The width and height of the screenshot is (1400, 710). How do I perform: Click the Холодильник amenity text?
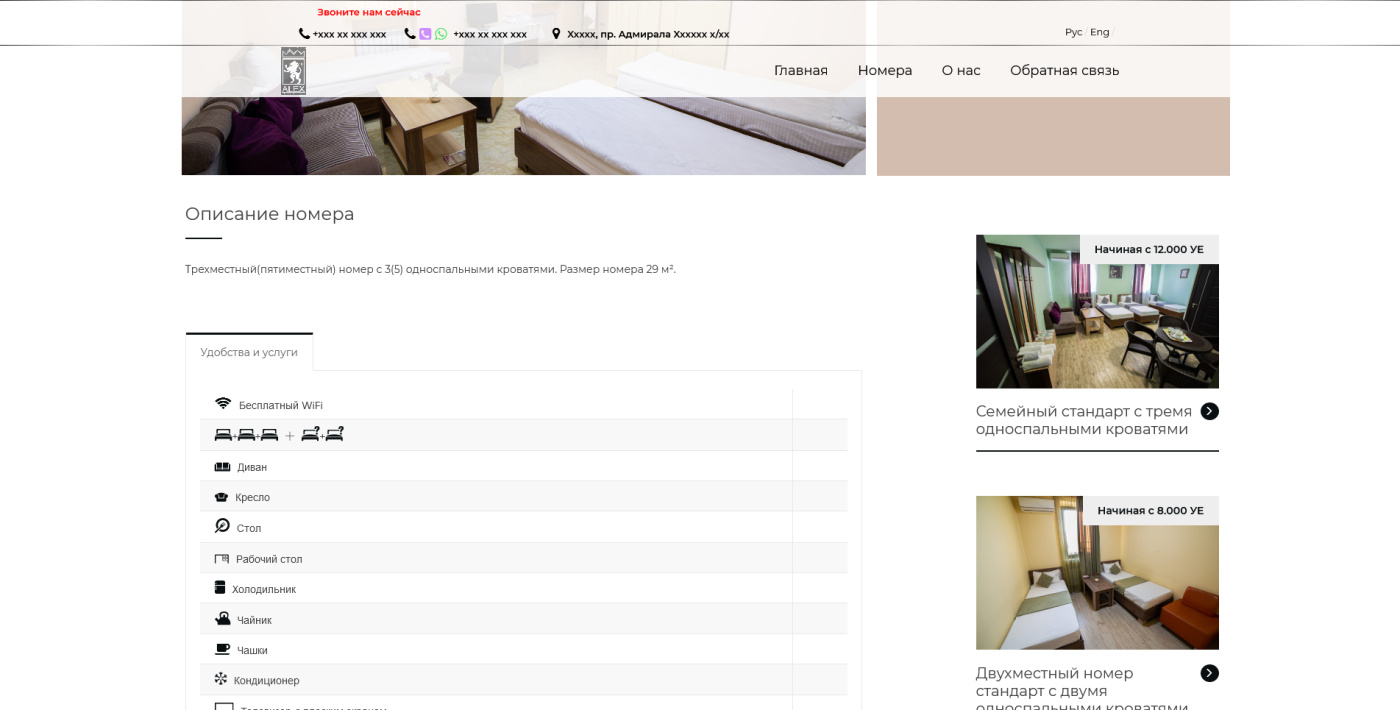pyautogui.click(x=264, y=590)
